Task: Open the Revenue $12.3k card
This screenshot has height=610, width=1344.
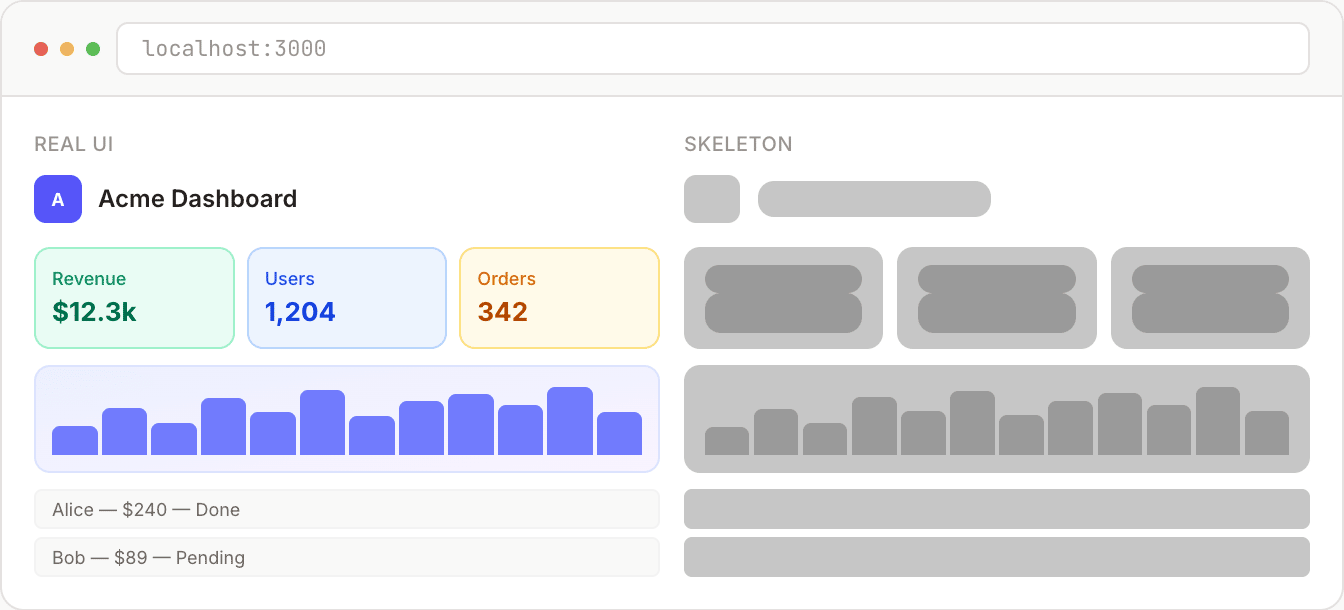Action: (x=134, y=298)
